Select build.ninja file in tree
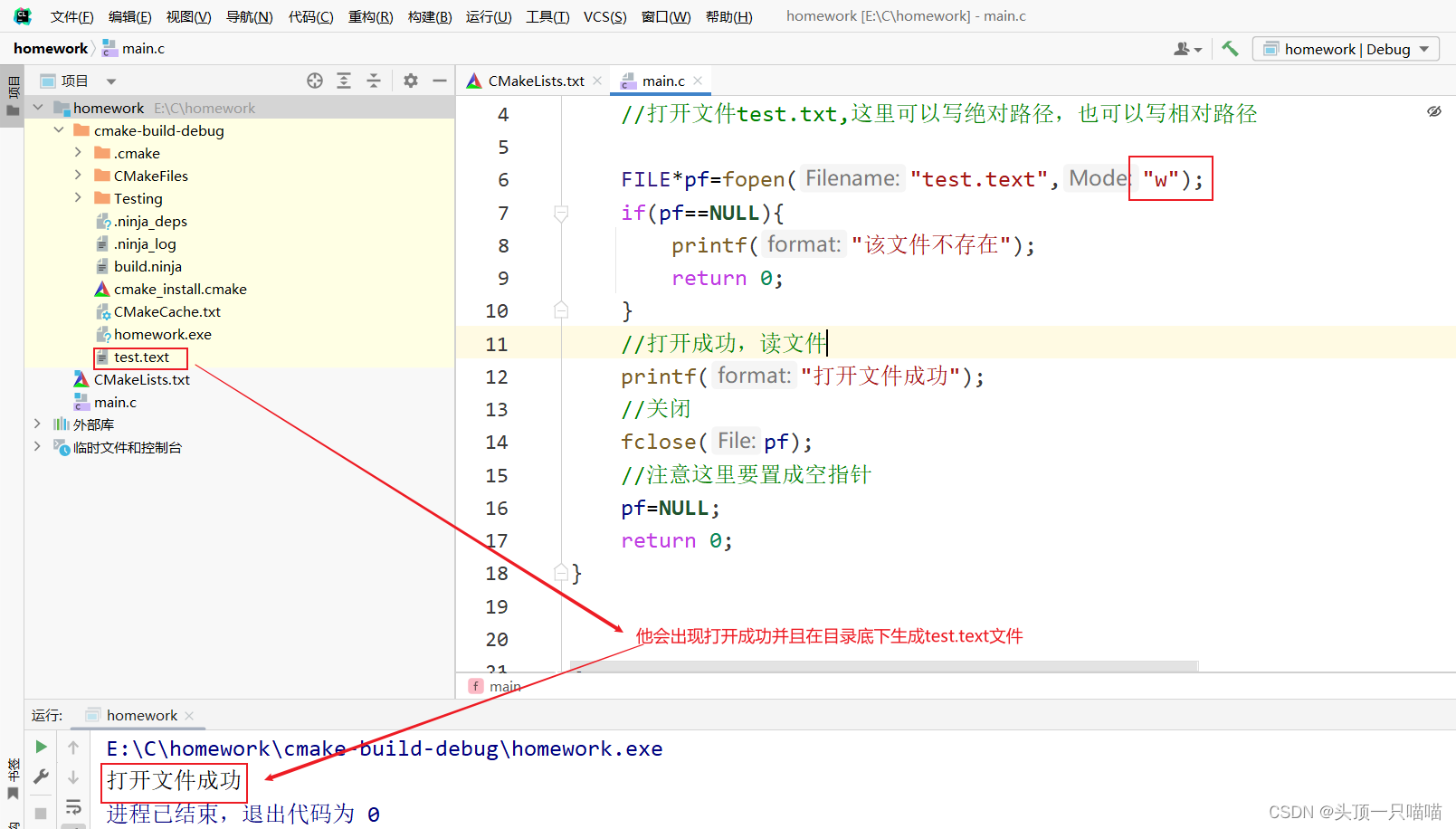 click(x=138, y=266)
